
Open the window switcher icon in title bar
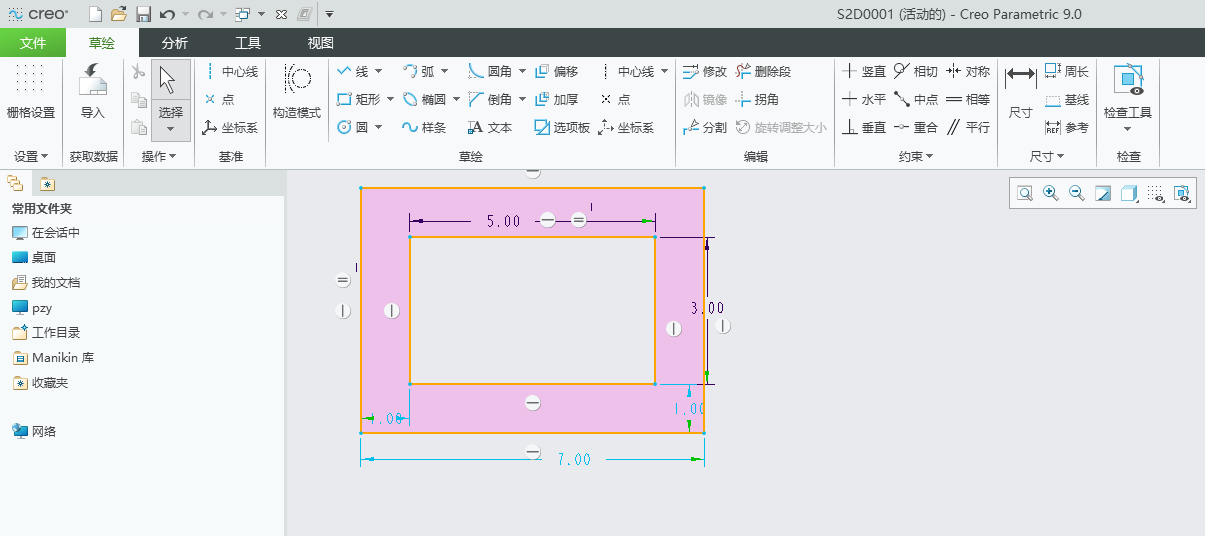(242, 14)
